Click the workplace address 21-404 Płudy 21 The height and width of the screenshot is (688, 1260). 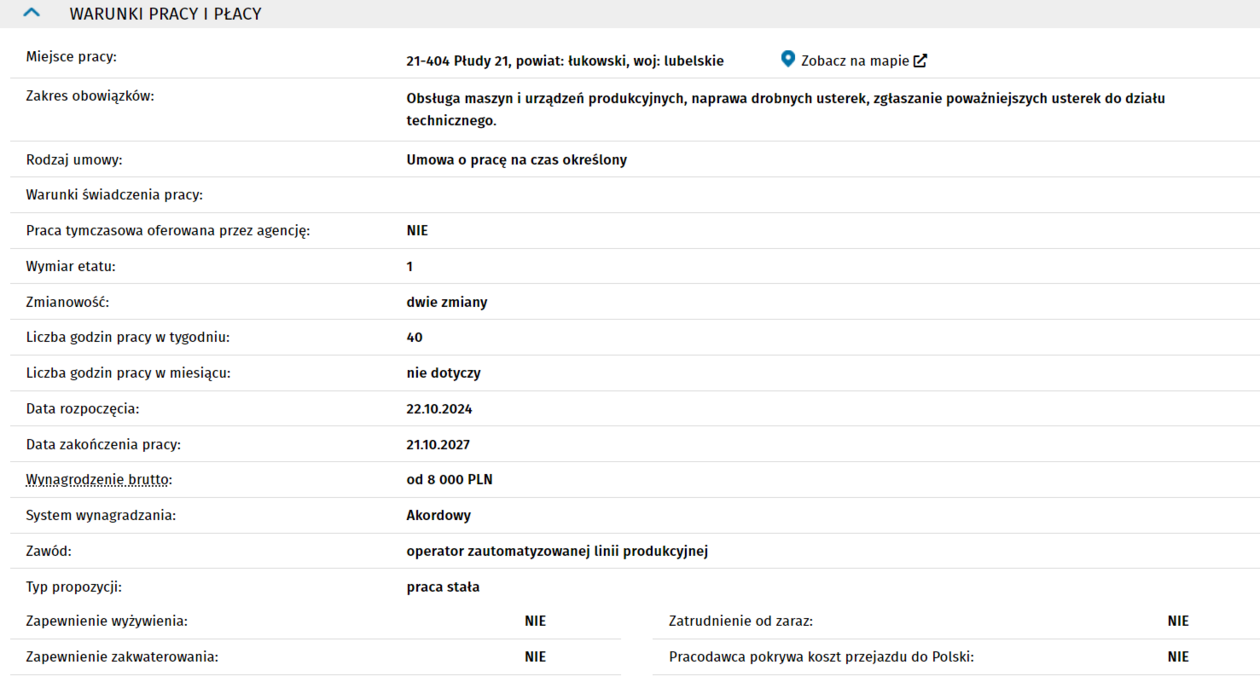(564, 61)
